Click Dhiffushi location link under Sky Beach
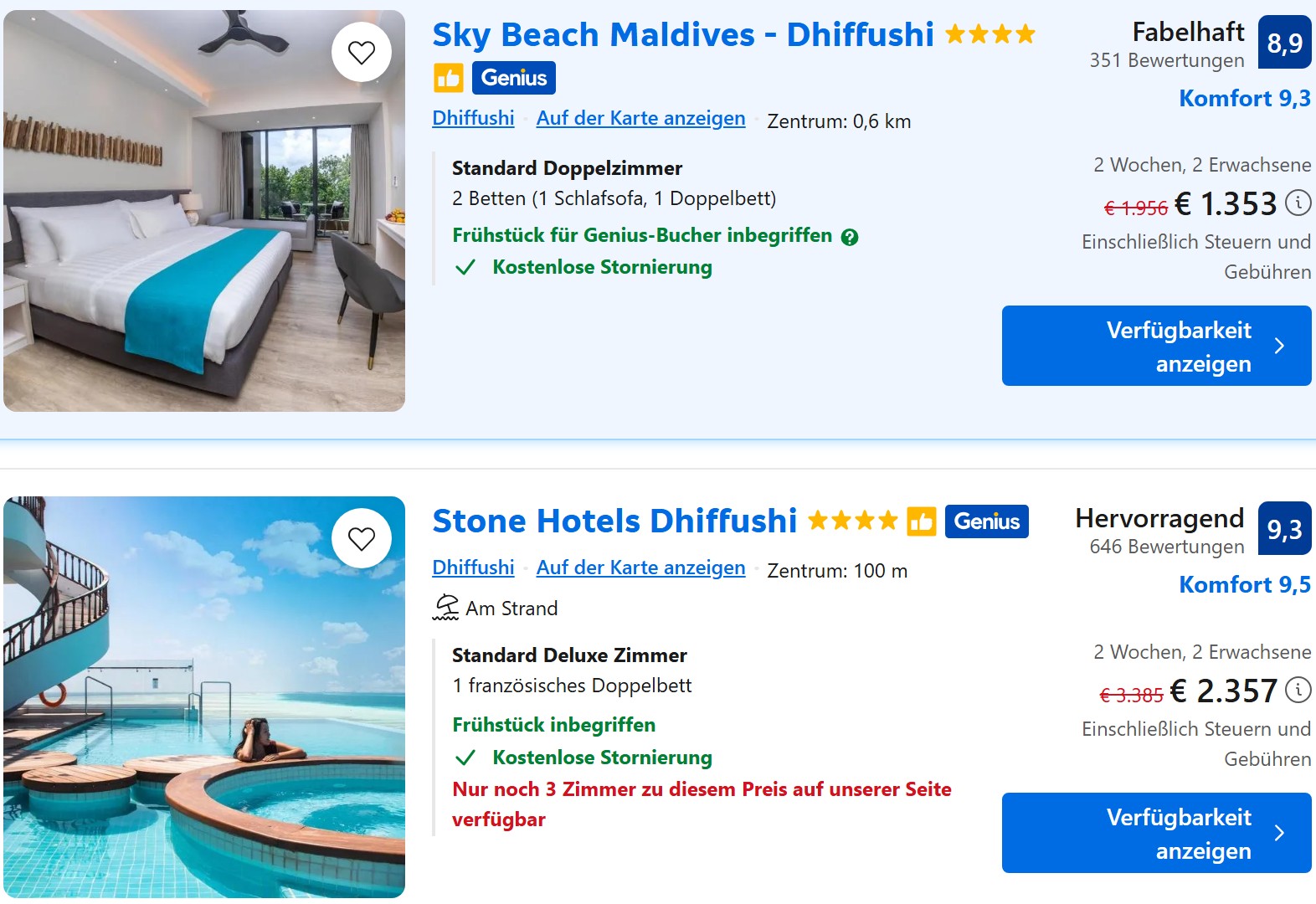 click(473, 118)
